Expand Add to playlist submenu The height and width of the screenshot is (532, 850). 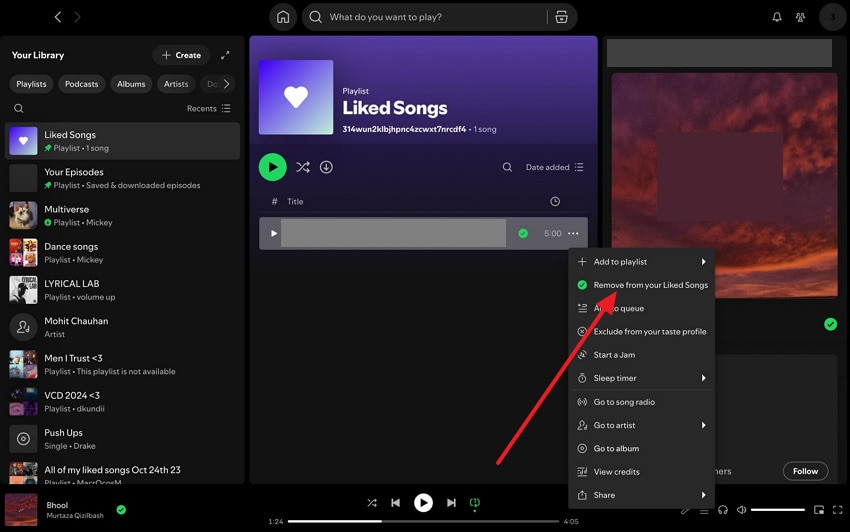click(x=642, y=262)
